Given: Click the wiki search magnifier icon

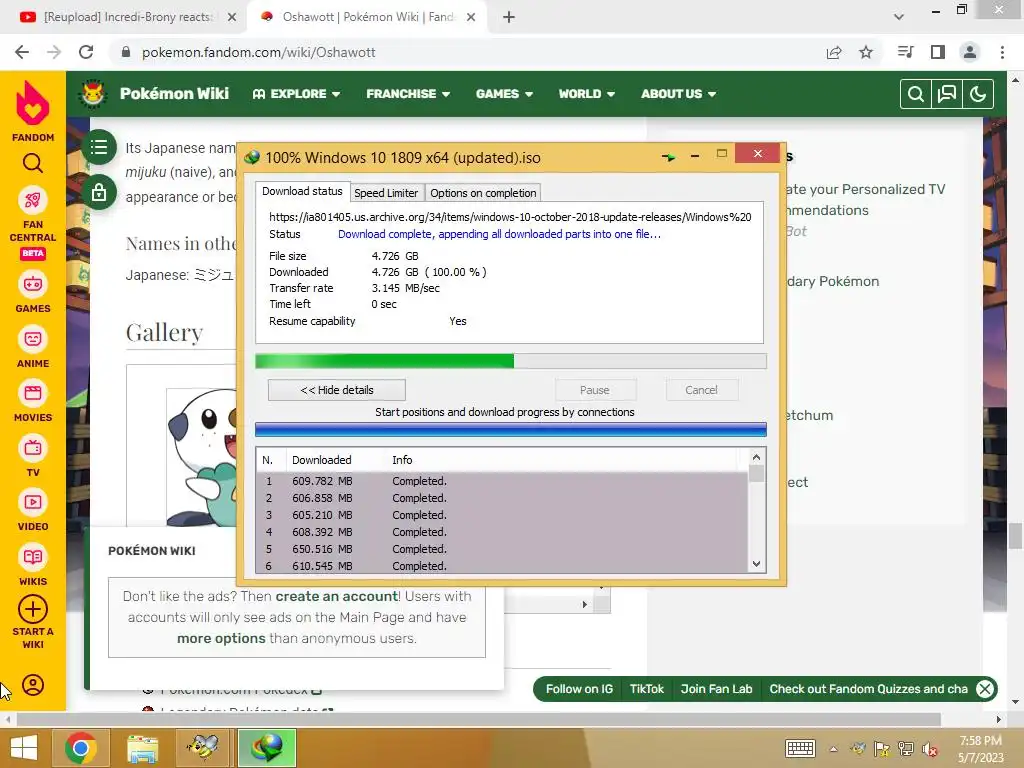Looking at the screenshot, I should pos(916,94).
